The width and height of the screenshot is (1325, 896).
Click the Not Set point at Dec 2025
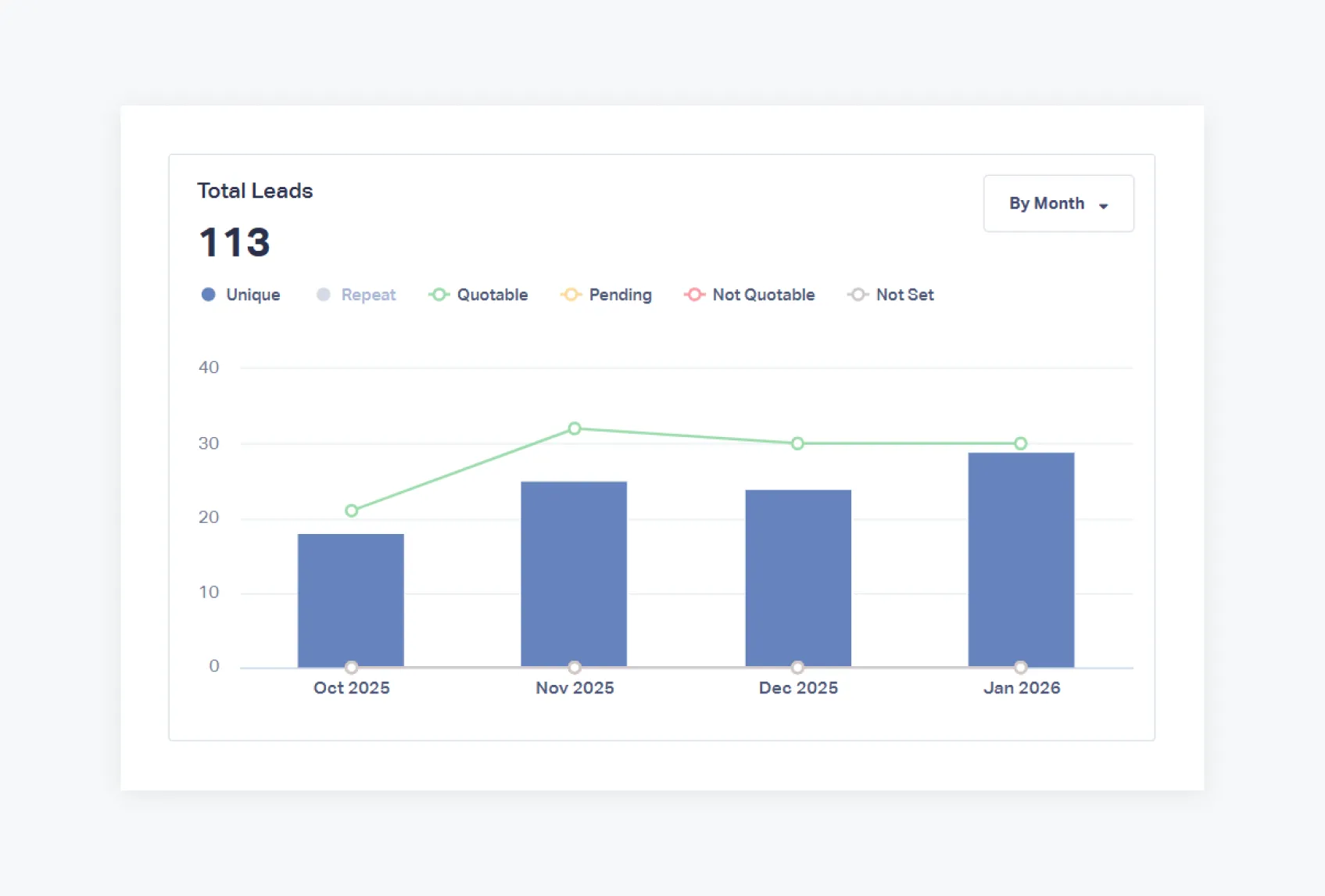click(x=797, y=667)
